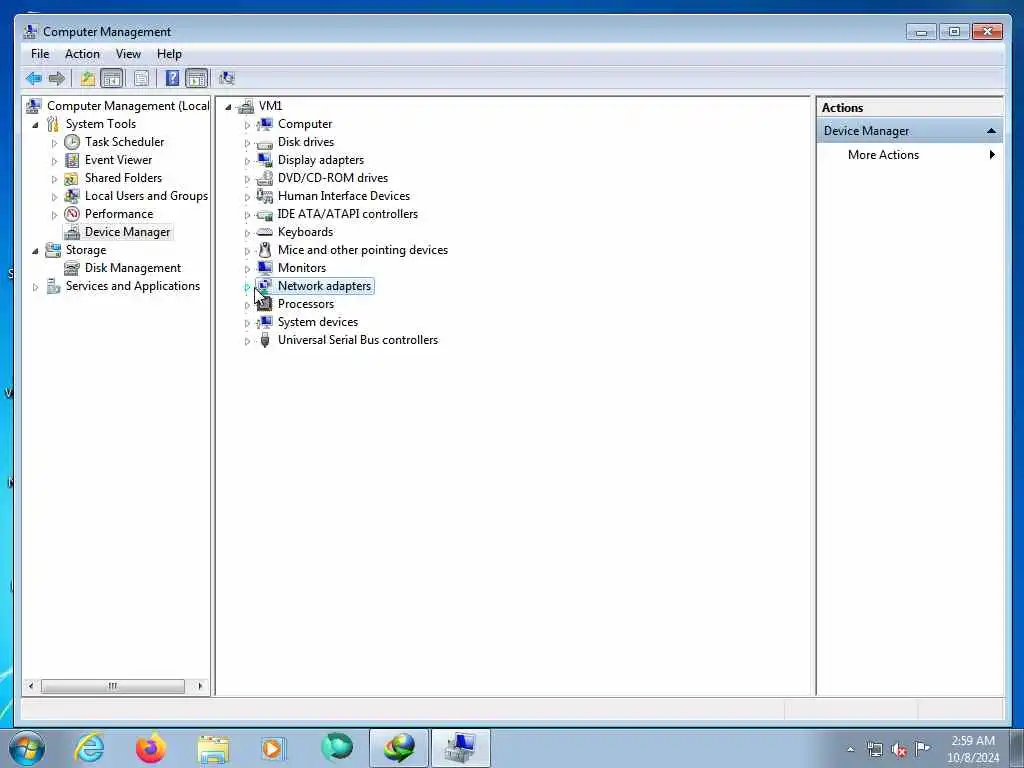The width and height of the screenshot is (1024, 768).
Task: Expand the Monitors category
Action: [x=248, y=268]
